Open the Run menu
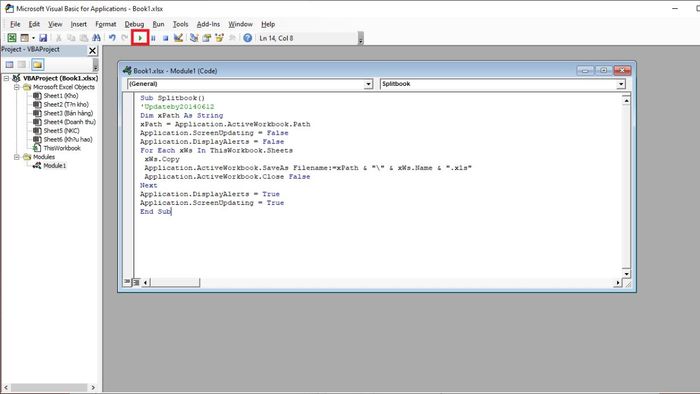 158,24
